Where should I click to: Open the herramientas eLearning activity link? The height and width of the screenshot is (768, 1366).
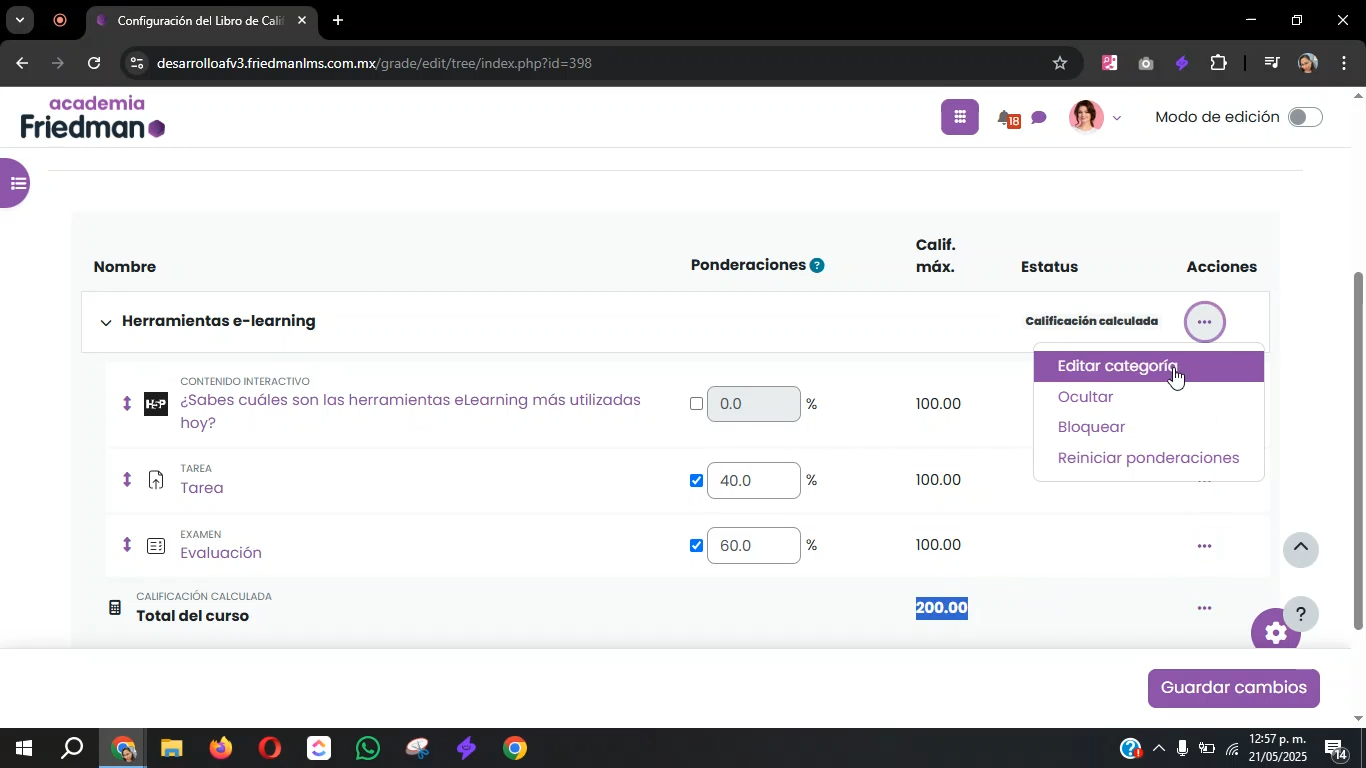410,411
